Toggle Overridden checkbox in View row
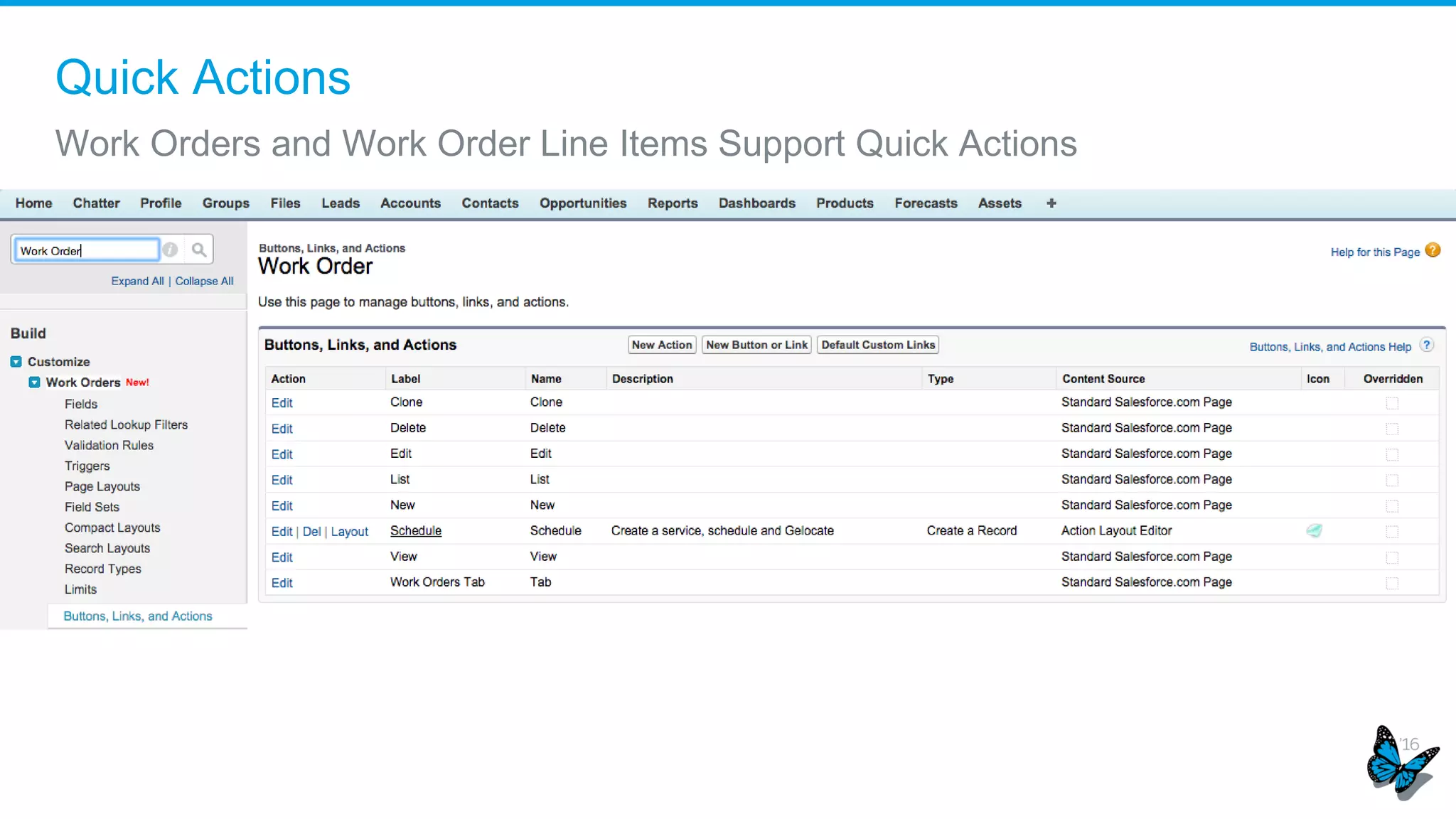The image size is (1456, 819). (1392, 557)
